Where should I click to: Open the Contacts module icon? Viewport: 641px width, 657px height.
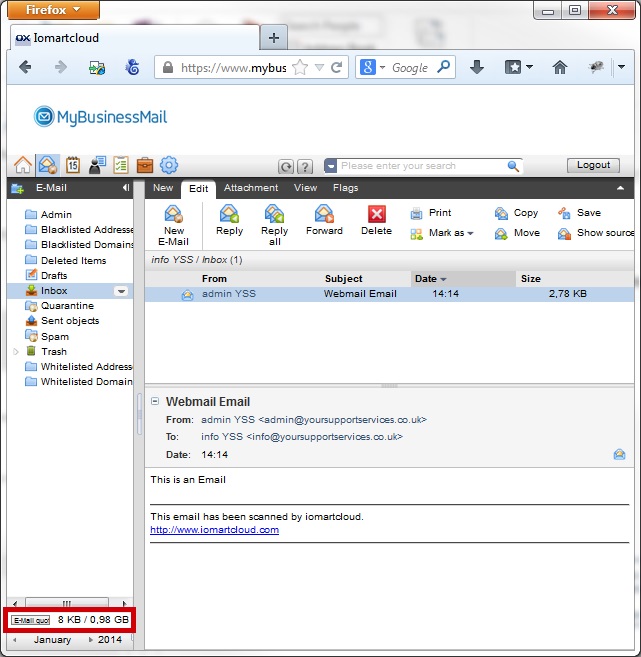(x=97, y=165)
